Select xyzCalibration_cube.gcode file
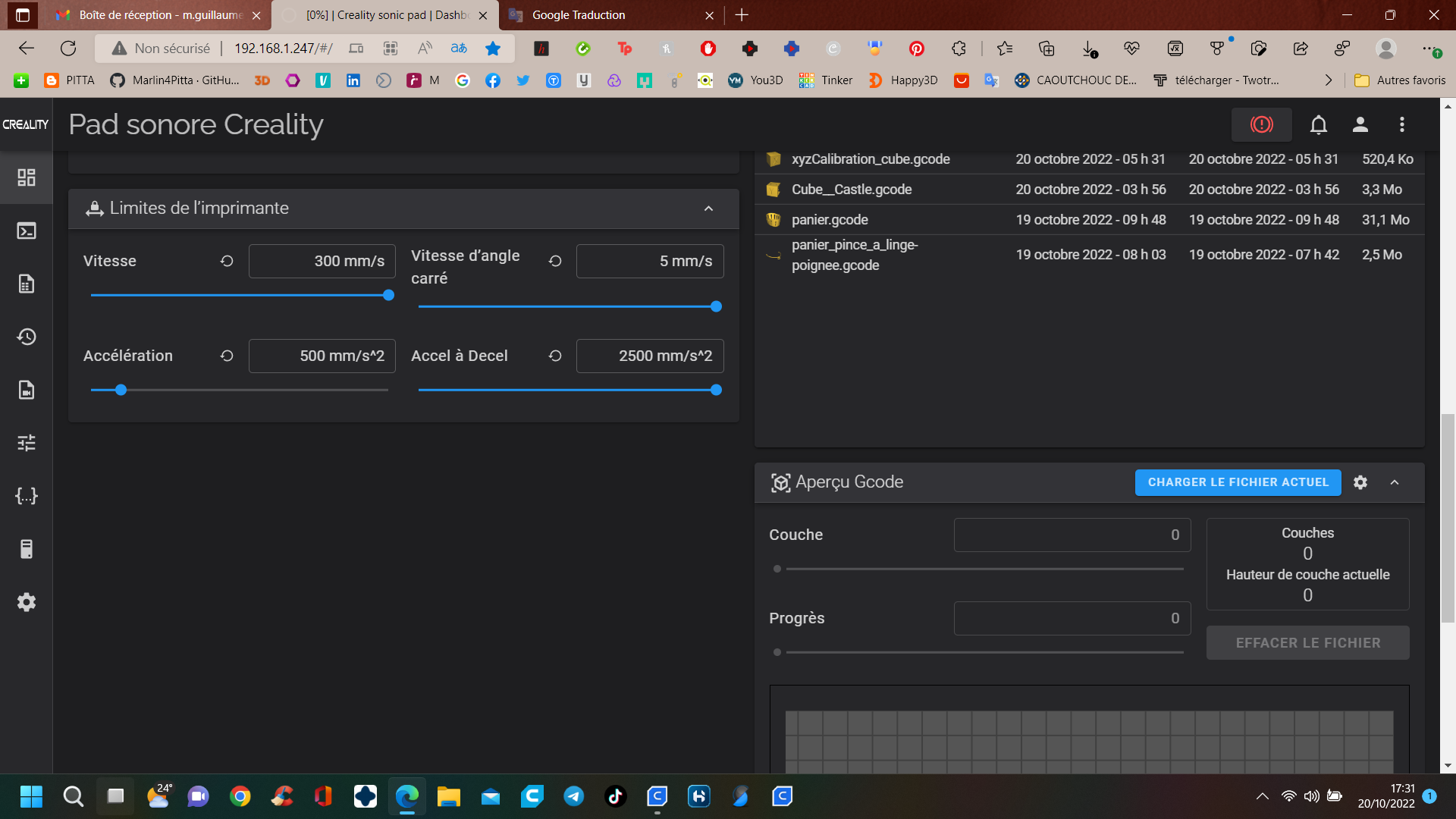The height and width of the screenshot is (819, 1456). (x=1090, y=159)
